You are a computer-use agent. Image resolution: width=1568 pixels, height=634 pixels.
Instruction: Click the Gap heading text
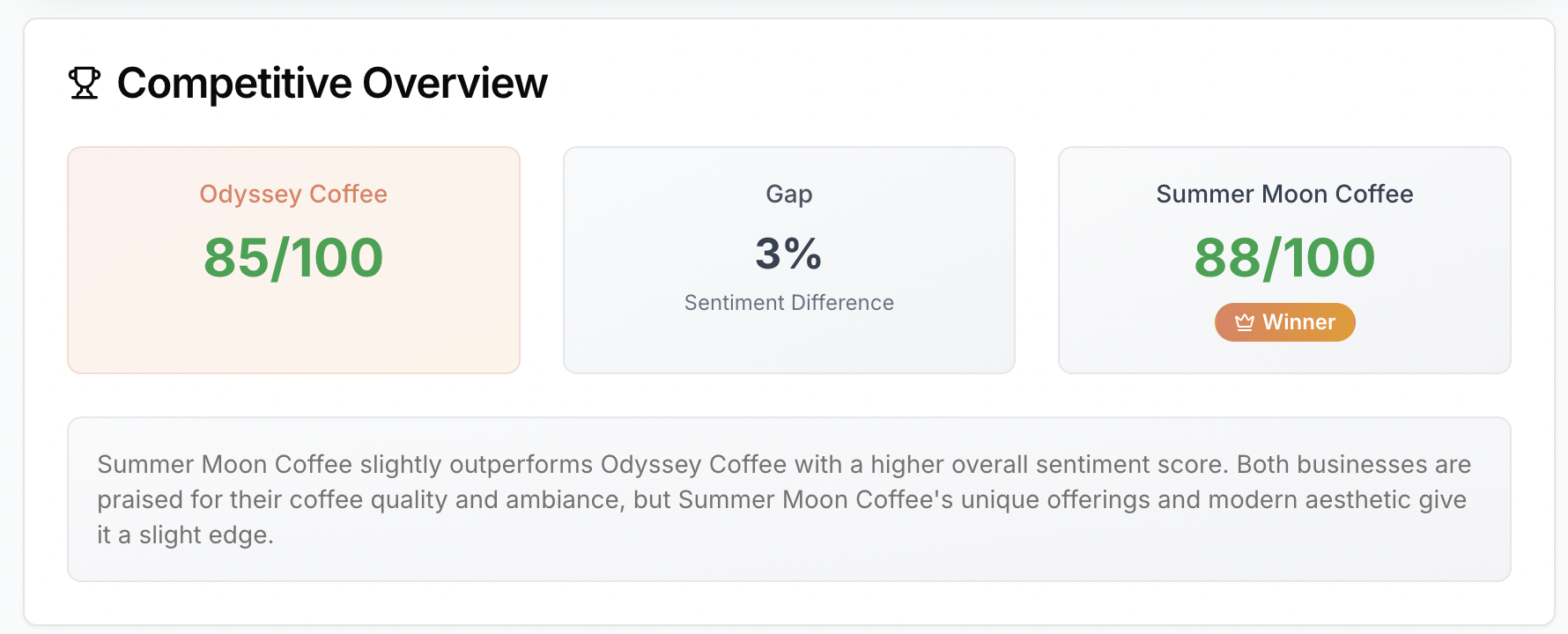[788, 194]
